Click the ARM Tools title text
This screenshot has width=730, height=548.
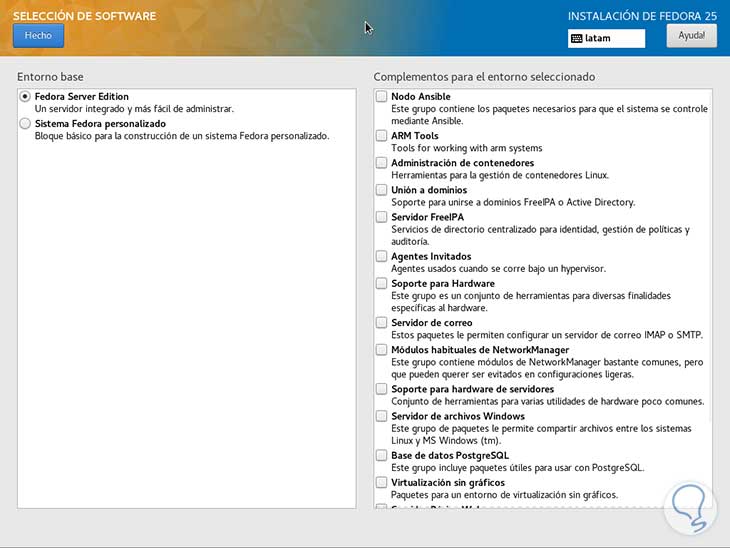[x=415, y=135]
